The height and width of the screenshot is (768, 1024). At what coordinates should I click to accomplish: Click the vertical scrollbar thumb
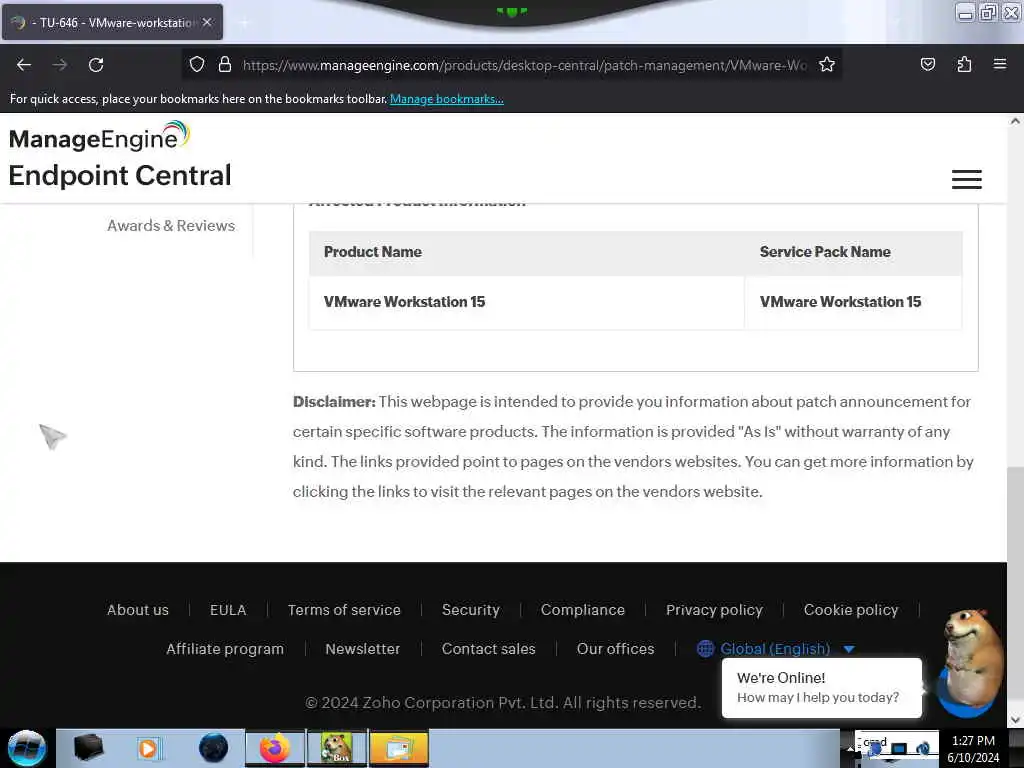click(x=1015, y=581)
